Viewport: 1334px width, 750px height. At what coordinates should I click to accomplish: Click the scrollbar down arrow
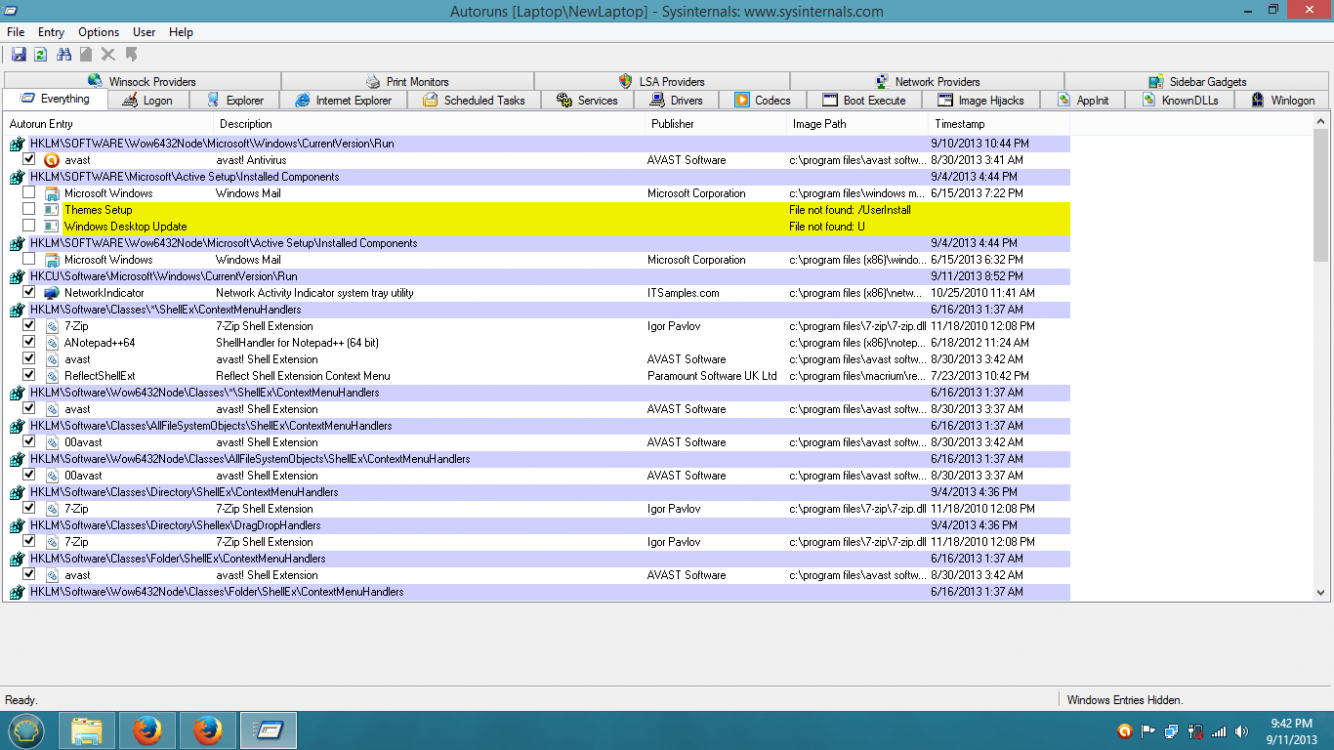1320,592
